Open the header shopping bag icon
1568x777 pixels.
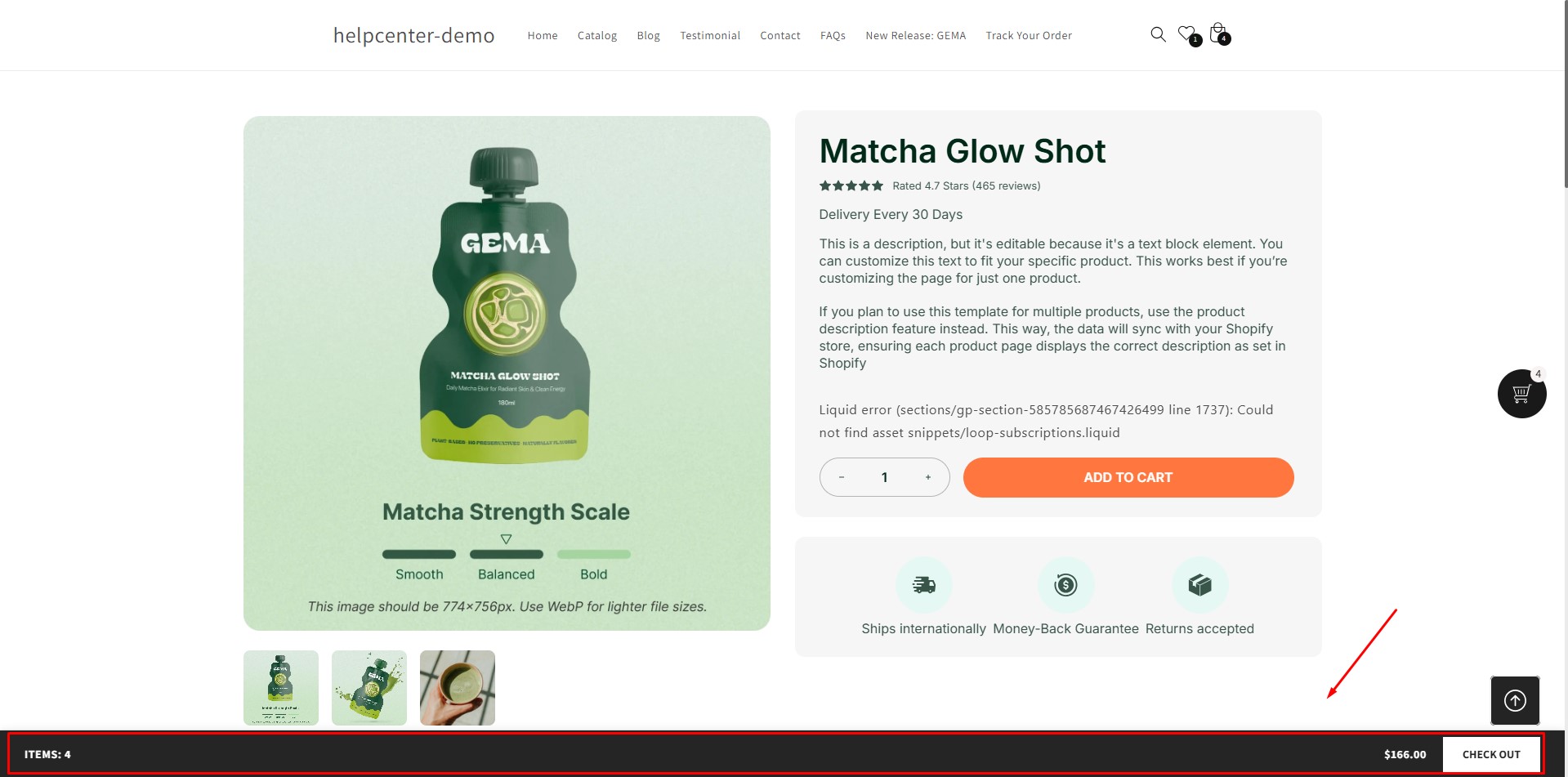point(1217,33)
